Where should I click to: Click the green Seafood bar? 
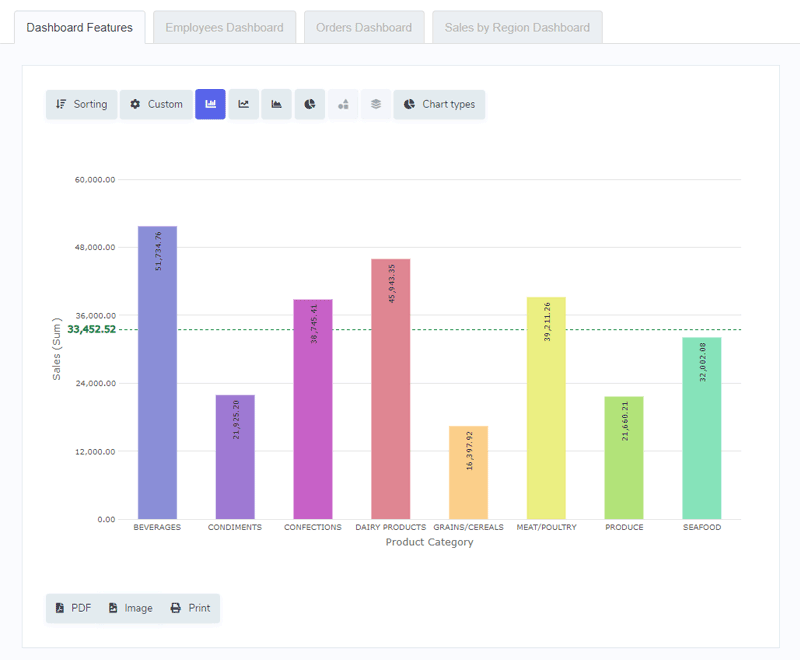click(701, 430)
